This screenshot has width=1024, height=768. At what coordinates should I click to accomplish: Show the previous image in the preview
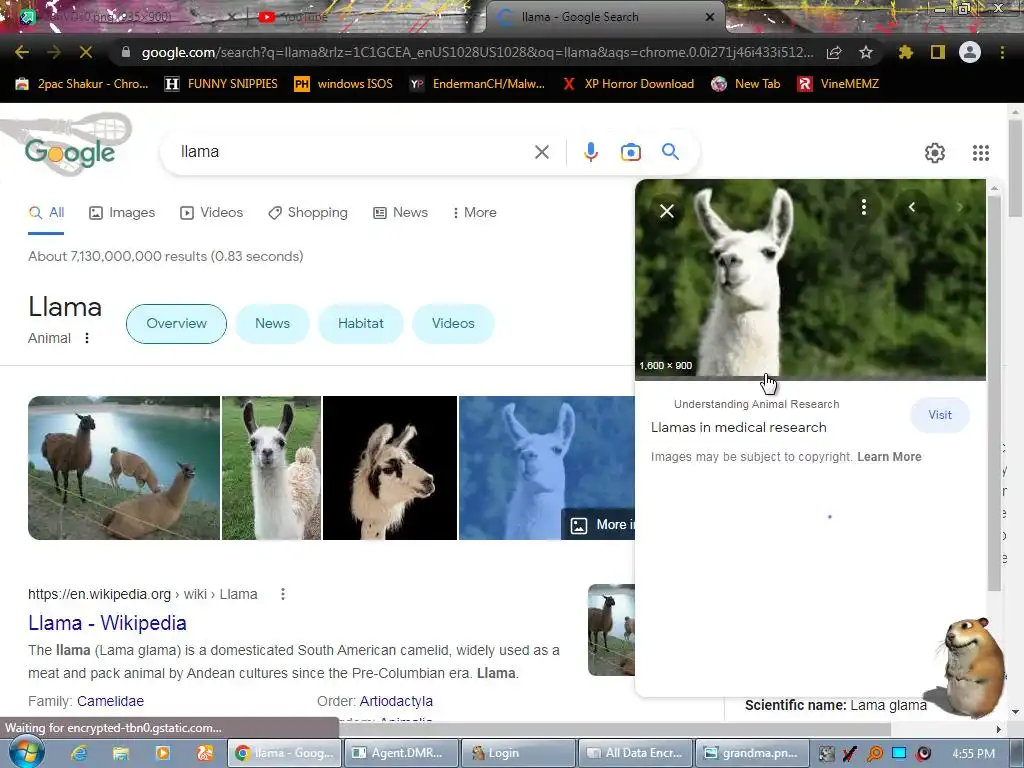(x=912, y=207)
